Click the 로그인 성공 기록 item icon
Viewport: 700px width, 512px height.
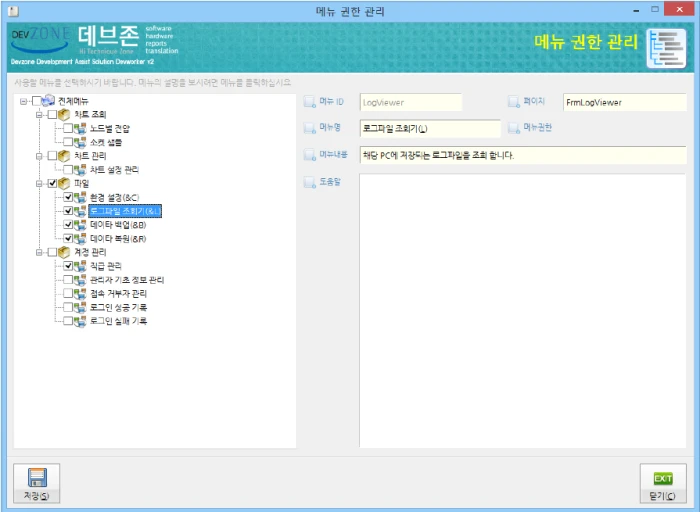[80, 307]
